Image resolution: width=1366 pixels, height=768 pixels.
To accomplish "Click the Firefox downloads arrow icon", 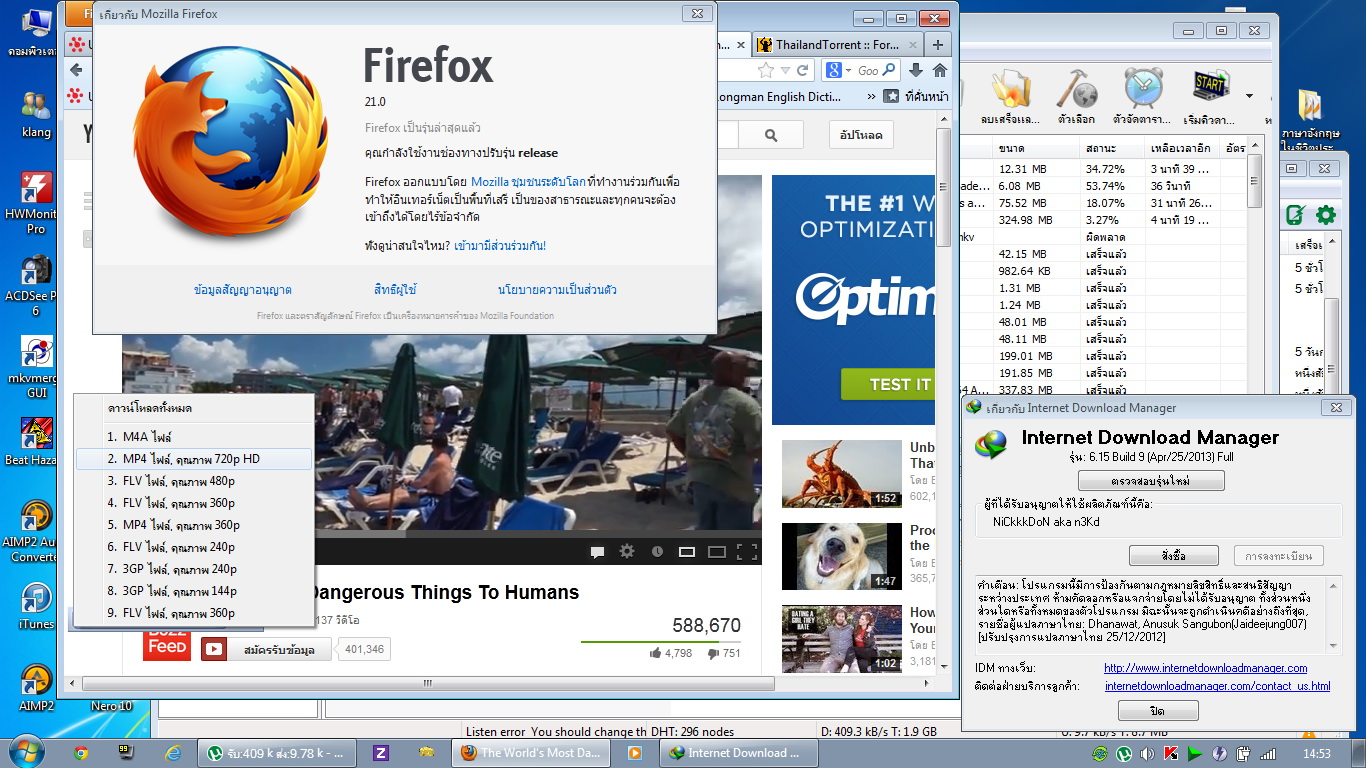I will tap(916, 70).
